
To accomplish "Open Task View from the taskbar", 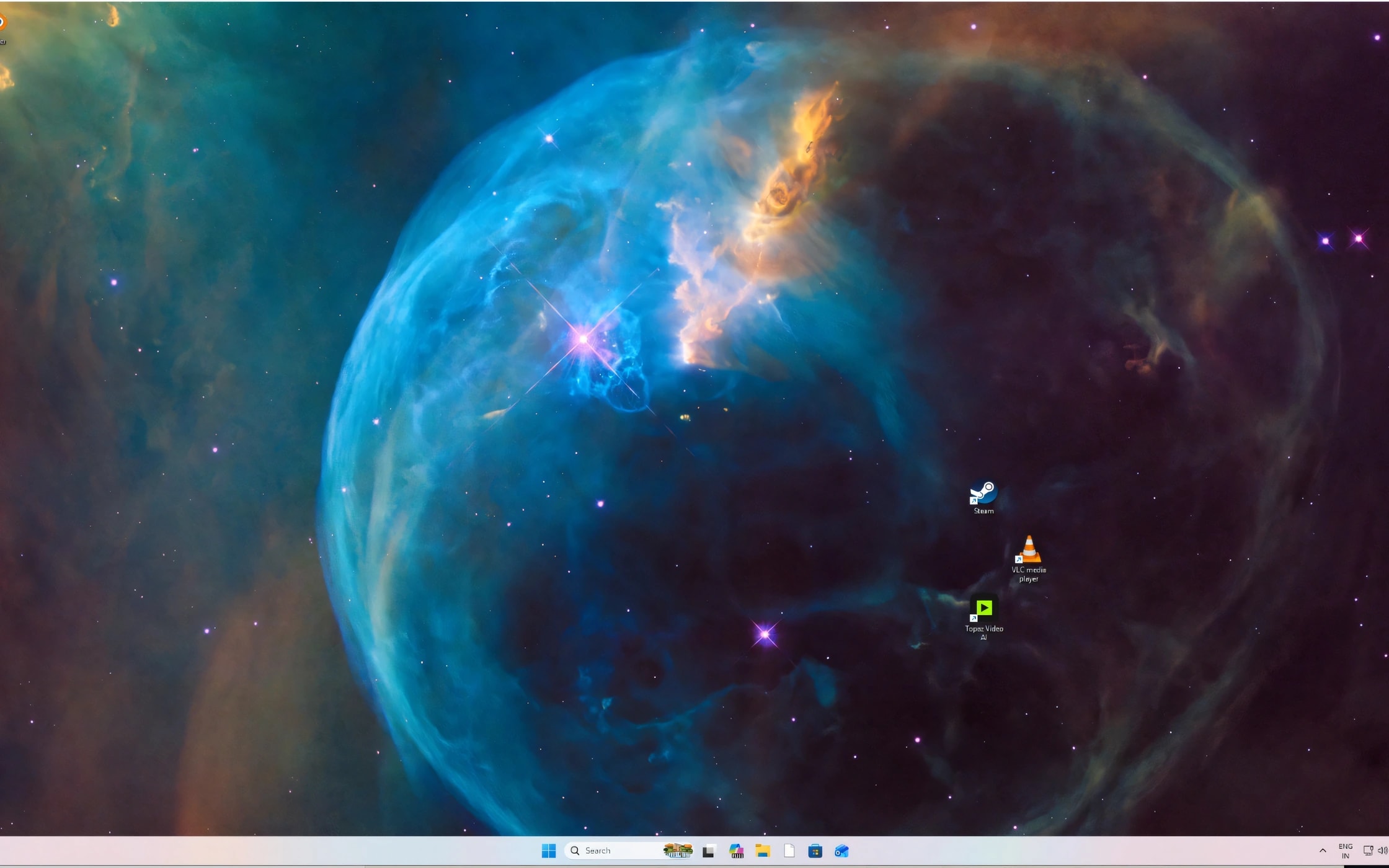I will 709,851.
